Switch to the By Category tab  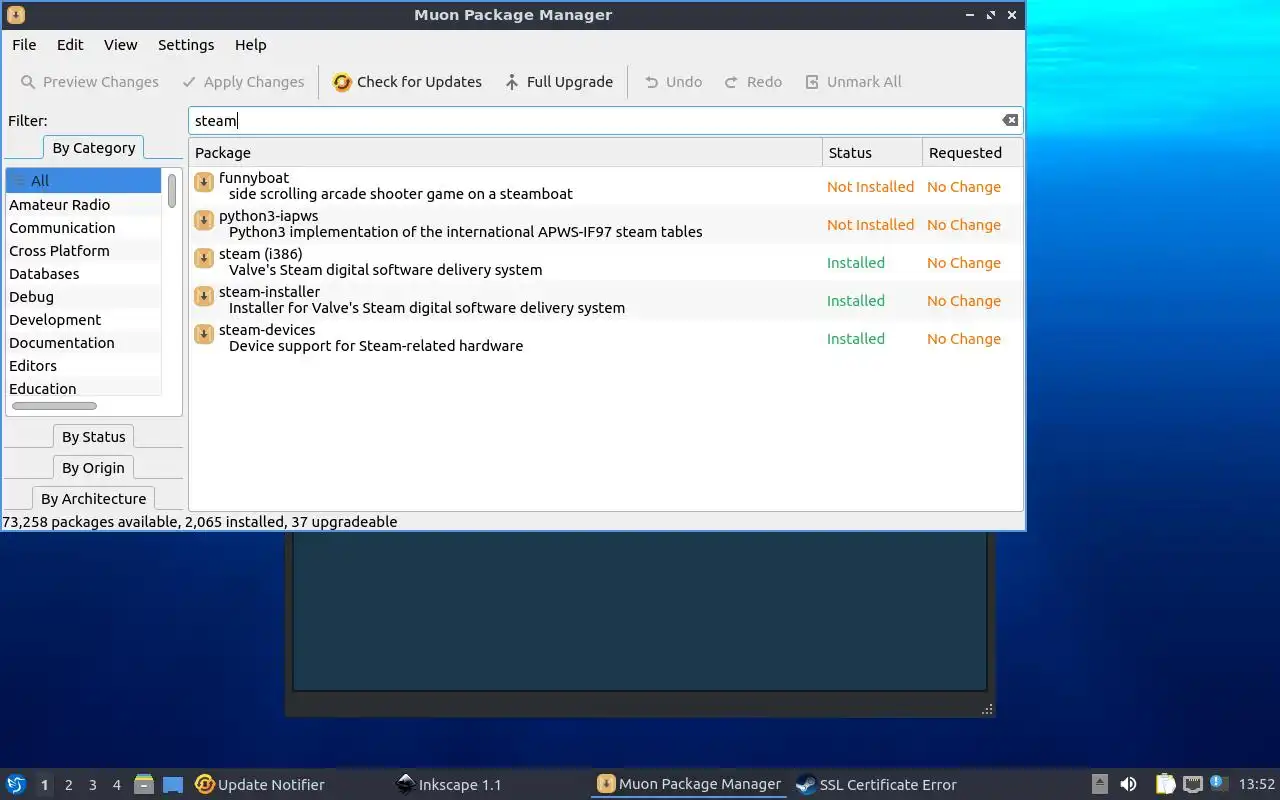click(93, 148)
